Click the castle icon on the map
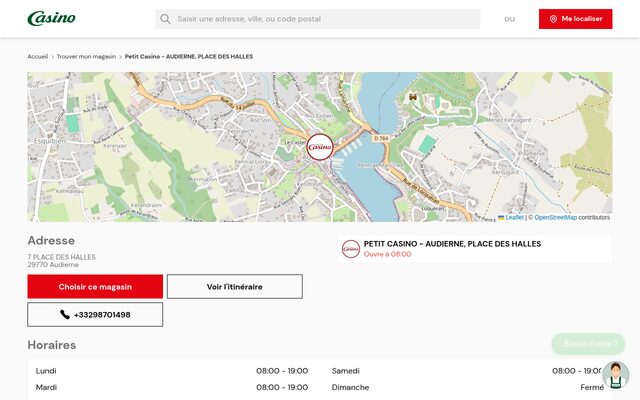Image resolution: width=640 pixels, height=400 pixels. (413, 97)
